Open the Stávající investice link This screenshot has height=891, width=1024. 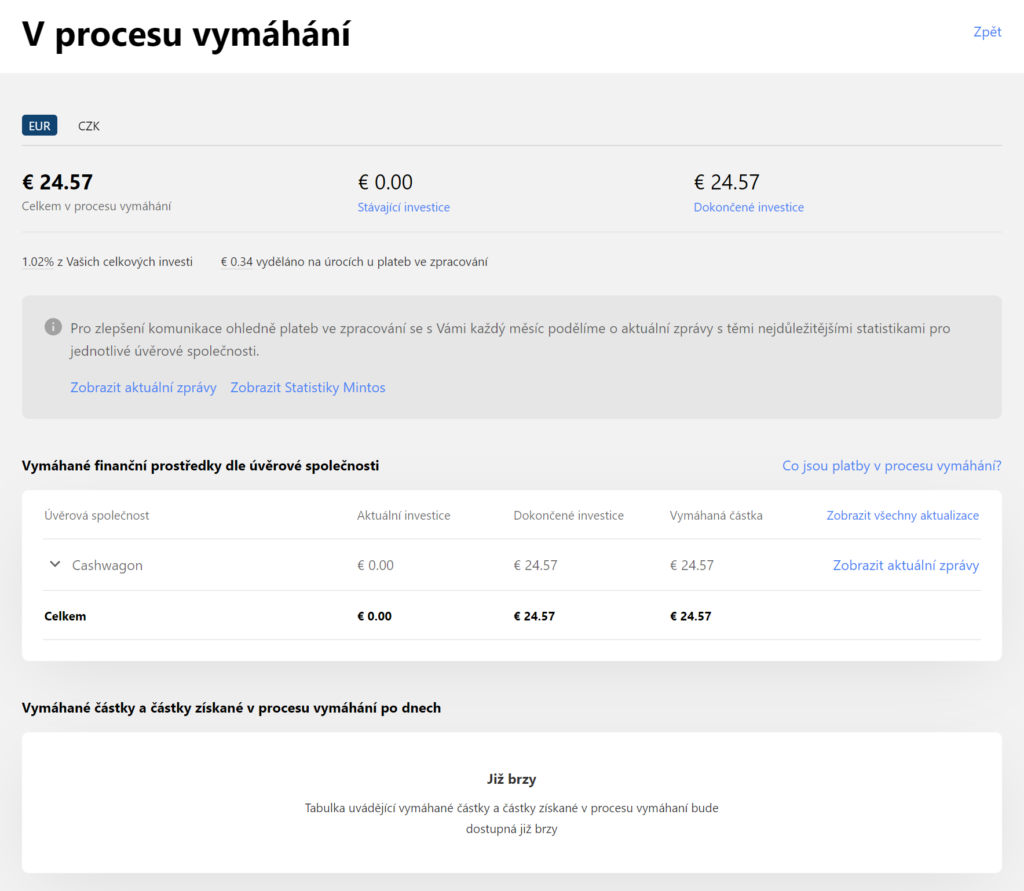click(404, 207)
